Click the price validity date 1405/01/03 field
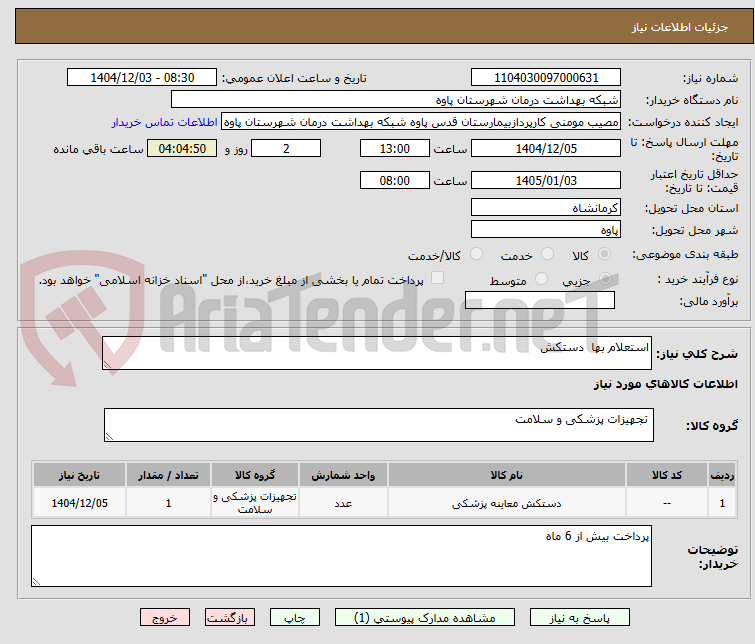This screenshot has width=755, height=644. (x=546, y=180)
